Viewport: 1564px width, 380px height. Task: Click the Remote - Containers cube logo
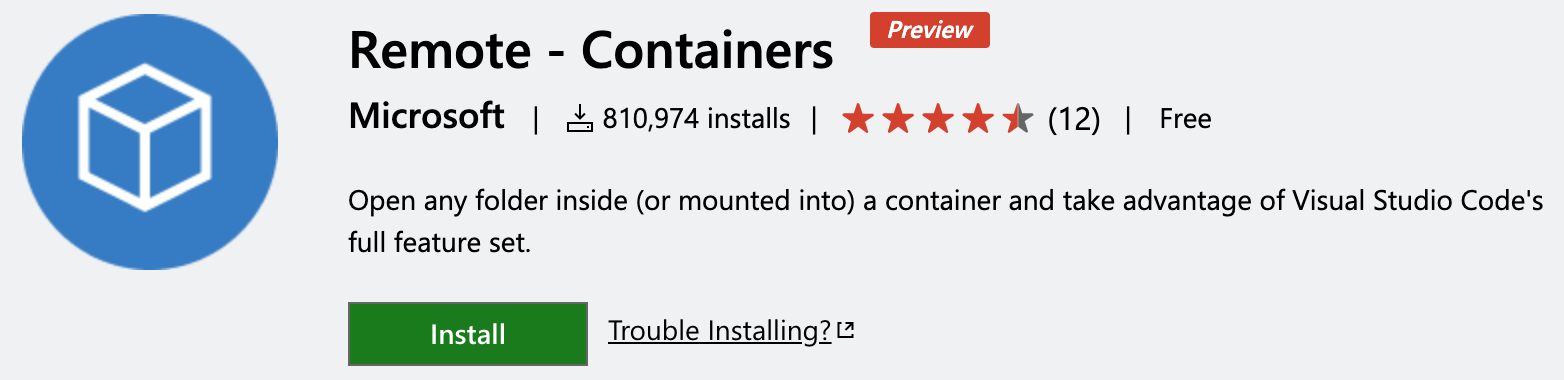coord(149,141)
